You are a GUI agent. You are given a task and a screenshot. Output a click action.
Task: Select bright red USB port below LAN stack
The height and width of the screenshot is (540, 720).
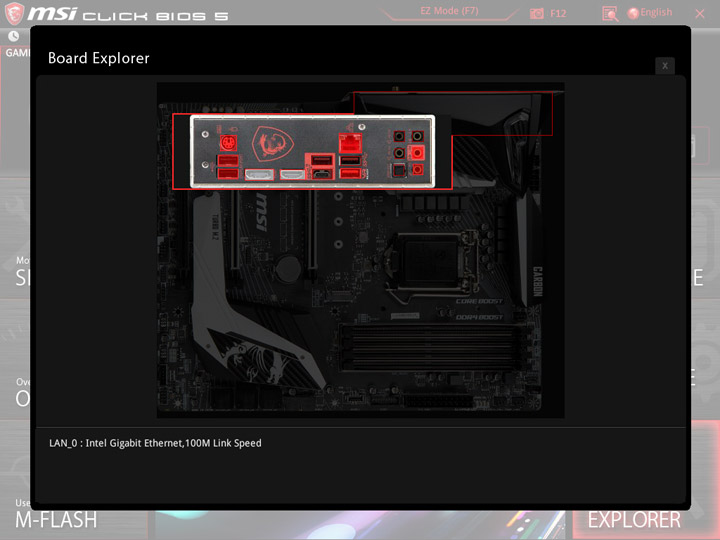(x=350, y=173)
